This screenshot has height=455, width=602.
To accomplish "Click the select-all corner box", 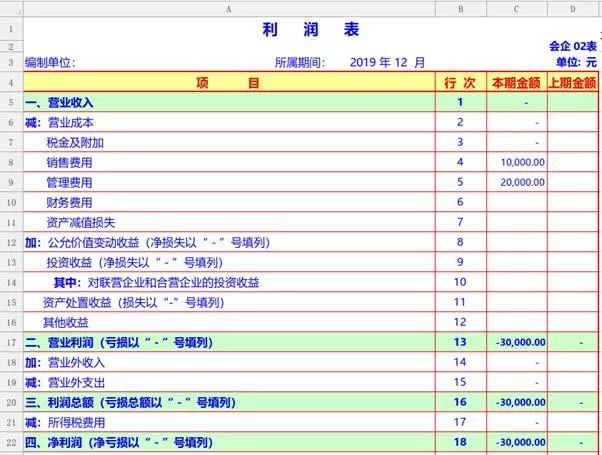I will 10,8.
